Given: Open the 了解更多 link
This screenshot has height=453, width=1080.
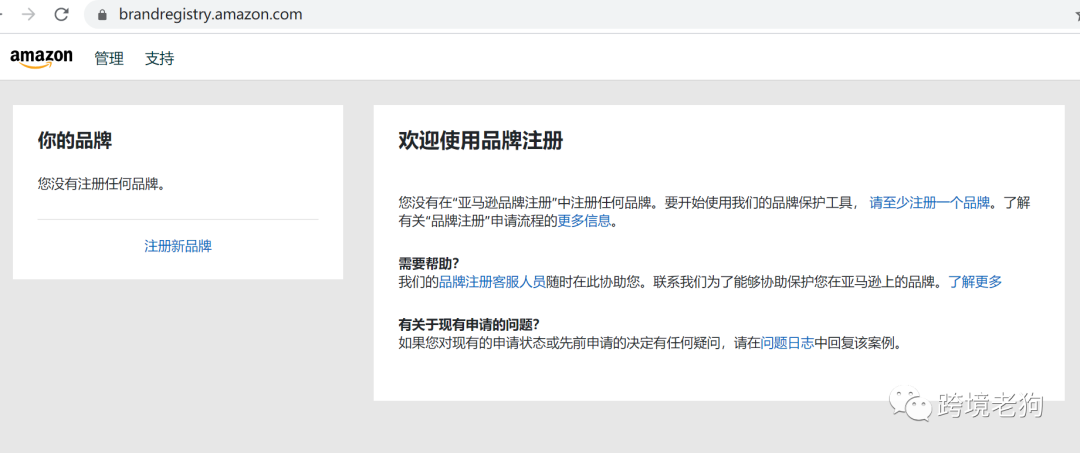Looking at the screenshot, I should [975, 282].
